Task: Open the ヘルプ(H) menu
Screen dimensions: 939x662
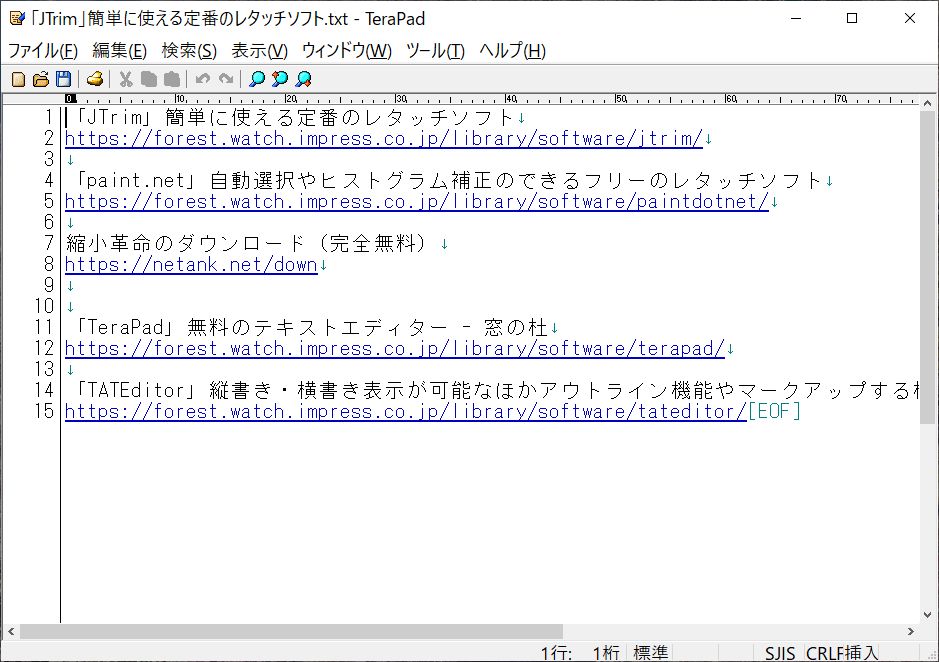Action: (513, 51)
